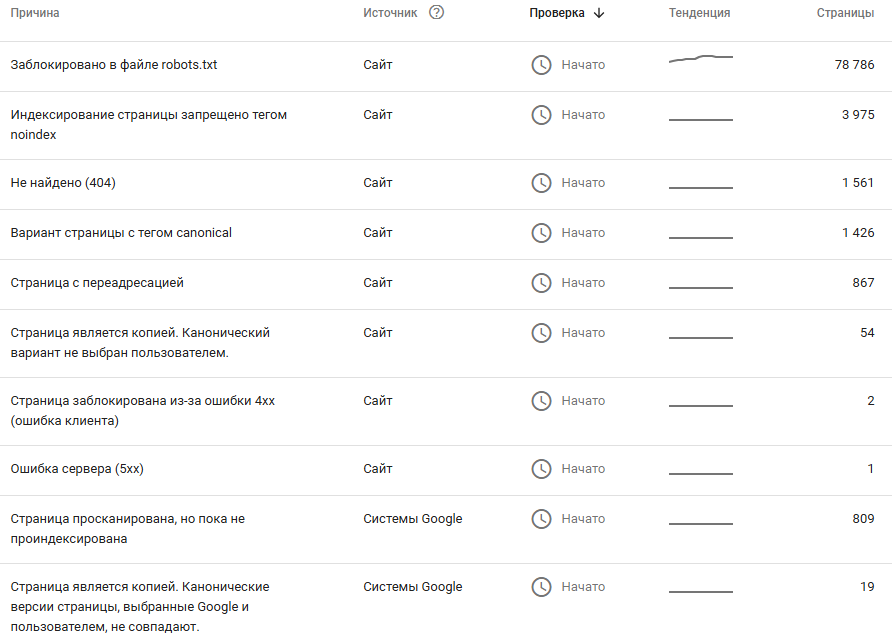The width and height of the screenshot is (892, 644).
Task: Click clock icon in canonical tag variant row
Action: click(541, 233)
